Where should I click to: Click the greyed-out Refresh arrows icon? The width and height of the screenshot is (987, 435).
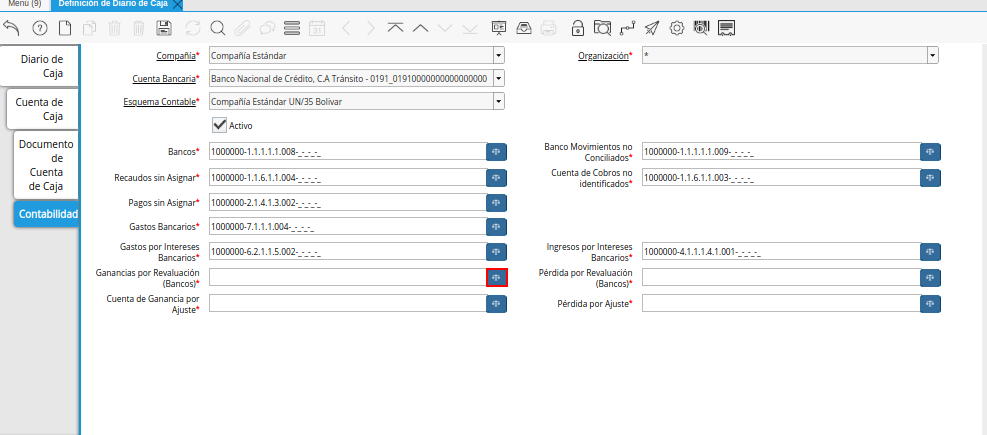point(192,28)
